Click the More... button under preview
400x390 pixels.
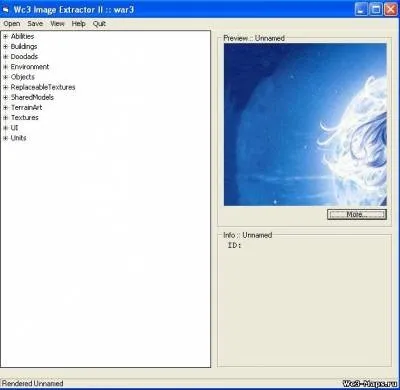click(357, 214)
